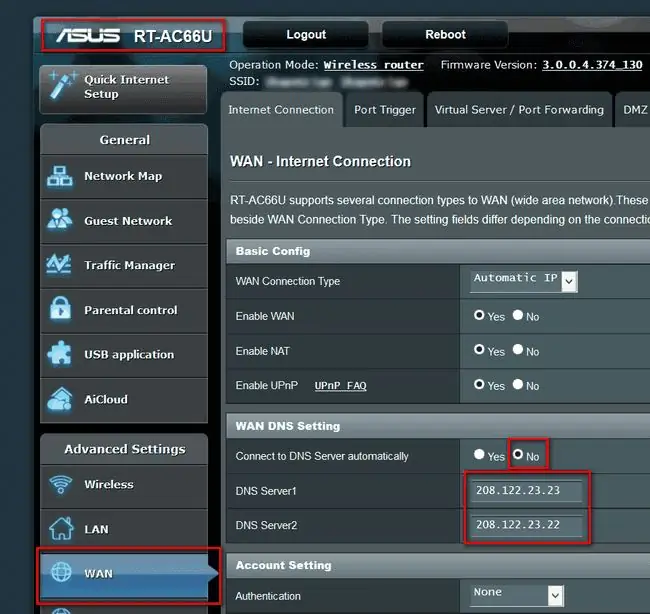This screenshot has height=614, width=650.
Task: Launch Quick Internet Setup
Action: [123, 89]
